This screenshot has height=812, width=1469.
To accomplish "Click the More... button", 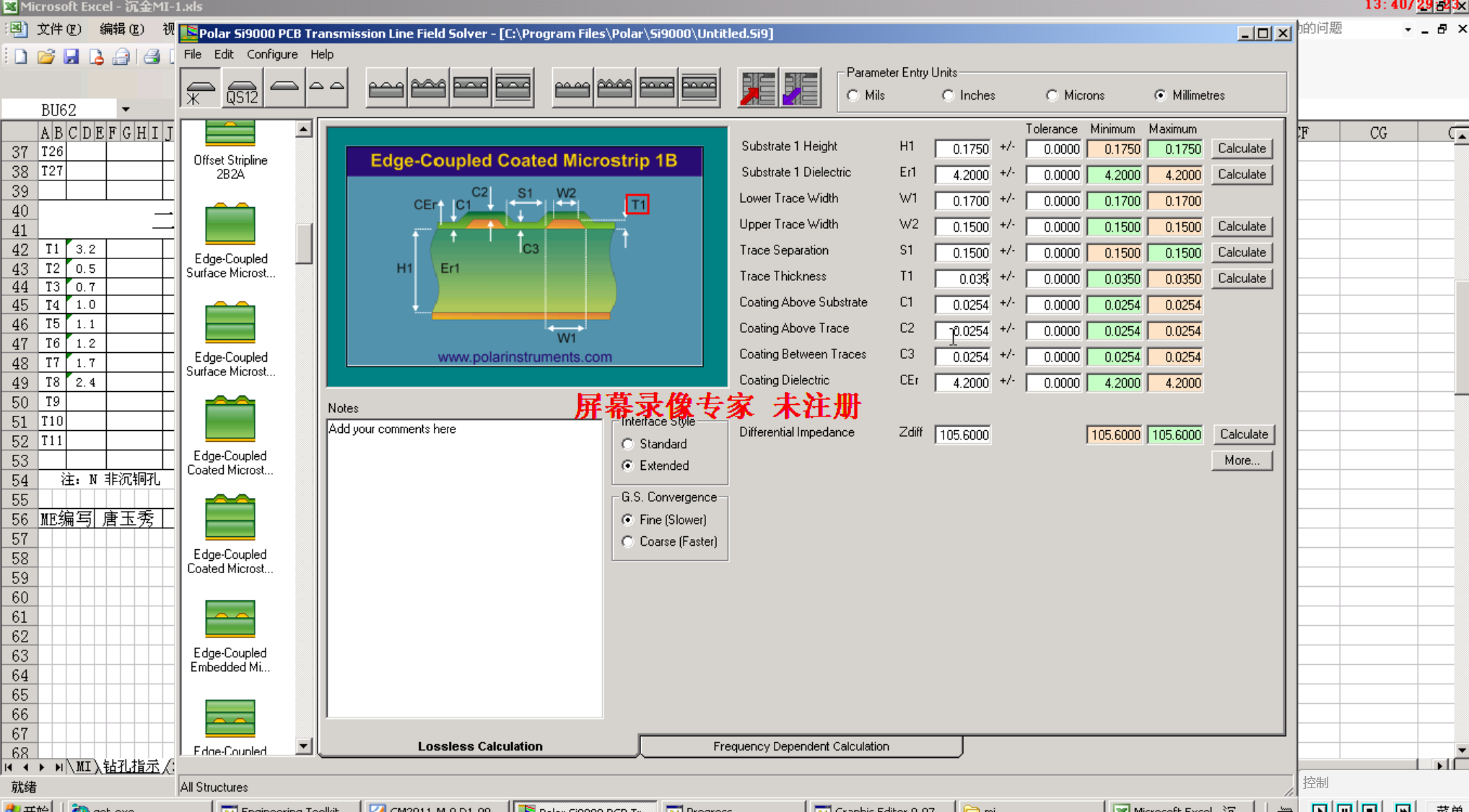I will (1242, 460).
